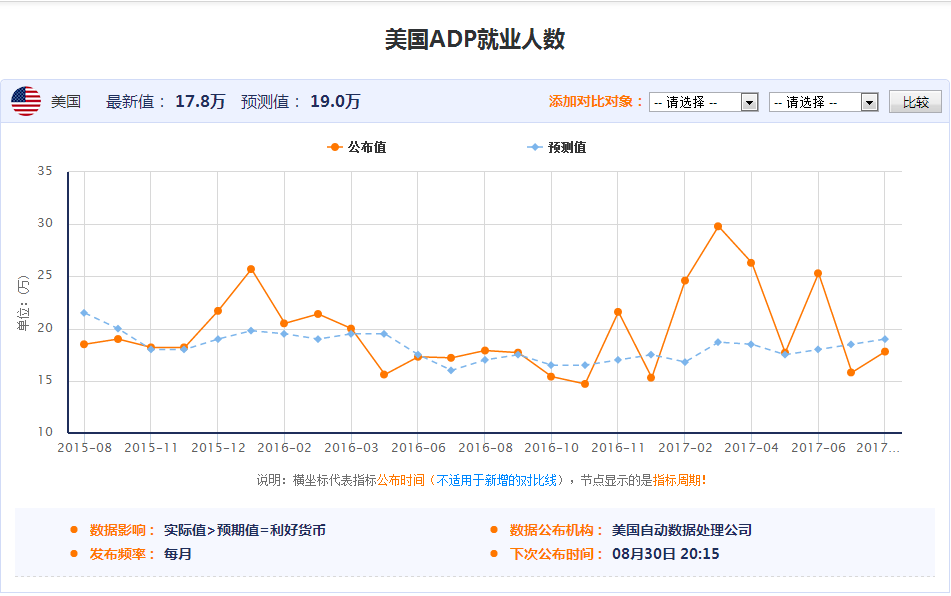Viewport: 951px width, 596px height.
Task: Click the orange 指标周期 text in the note
Action: coord(677,480)
